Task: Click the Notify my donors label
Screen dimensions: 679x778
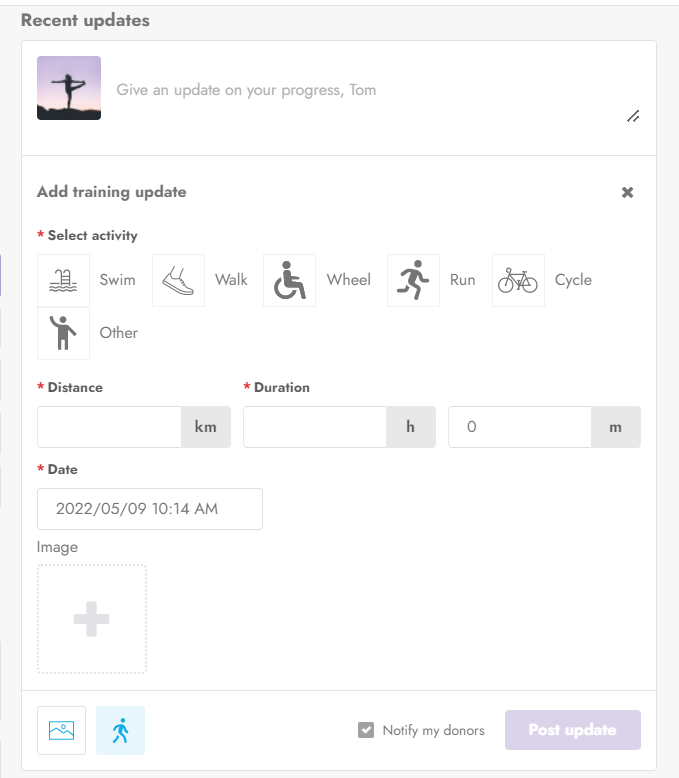Action: tap(433, 730)
